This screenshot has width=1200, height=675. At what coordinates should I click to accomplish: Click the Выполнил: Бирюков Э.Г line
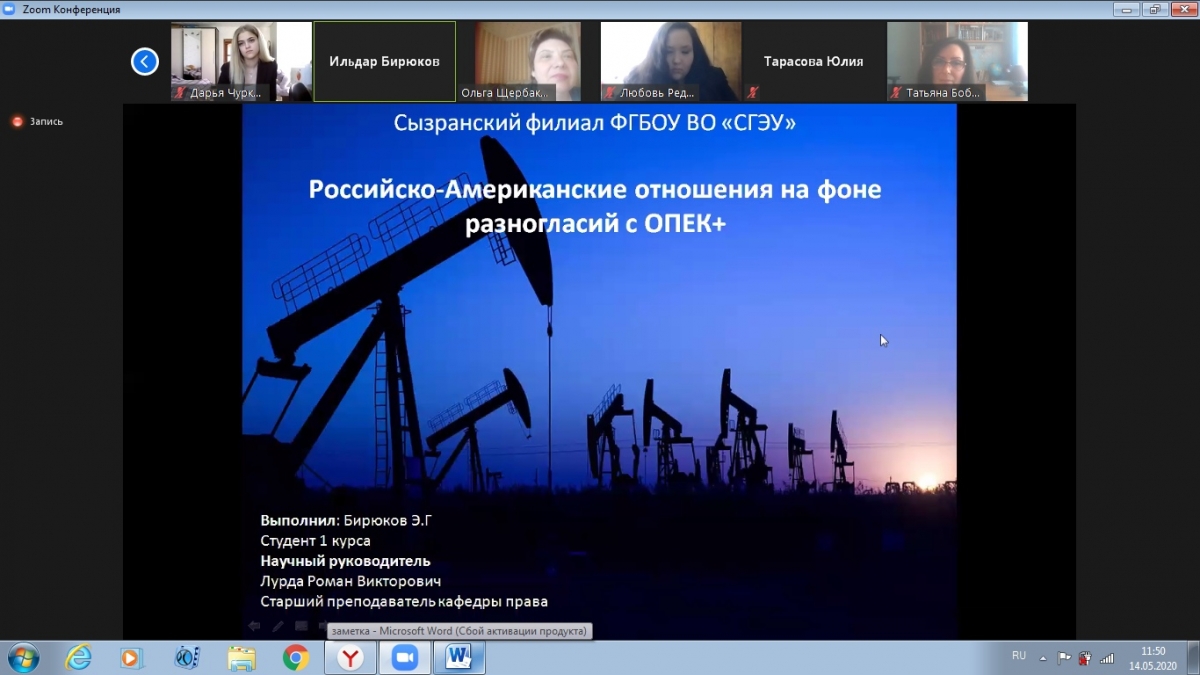[x=346, y=520]
